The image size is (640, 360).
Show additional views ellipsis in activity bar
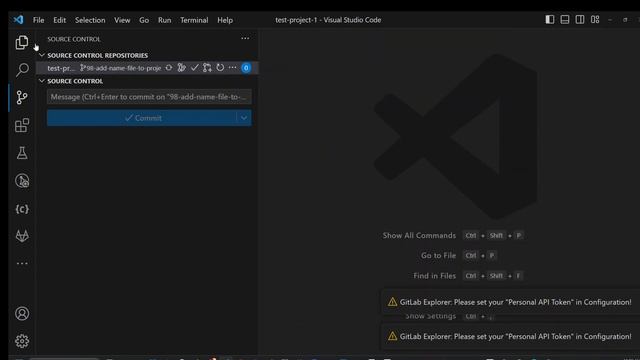coord(22,263)
